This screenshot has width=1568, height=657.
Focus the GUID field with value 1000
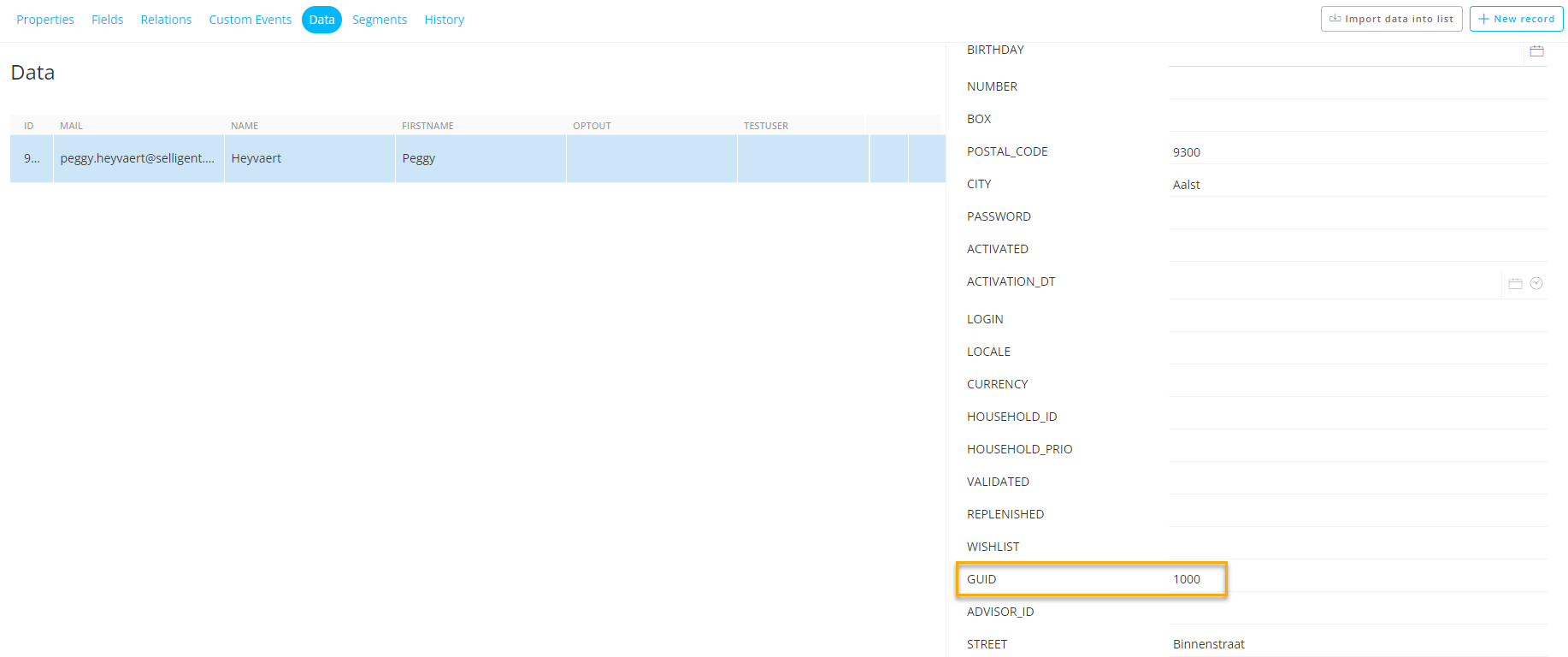(x=1356, y=579)
